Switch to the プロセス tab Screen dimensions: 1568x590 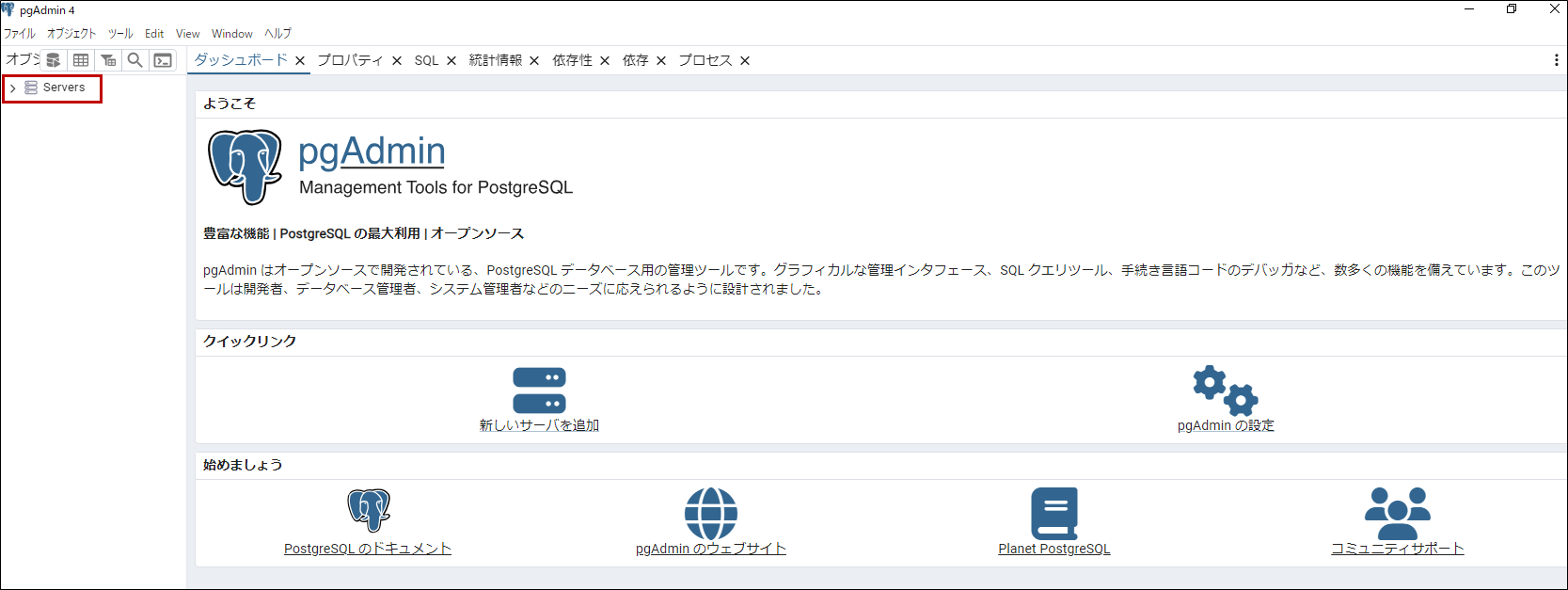[x=705, y=60]
